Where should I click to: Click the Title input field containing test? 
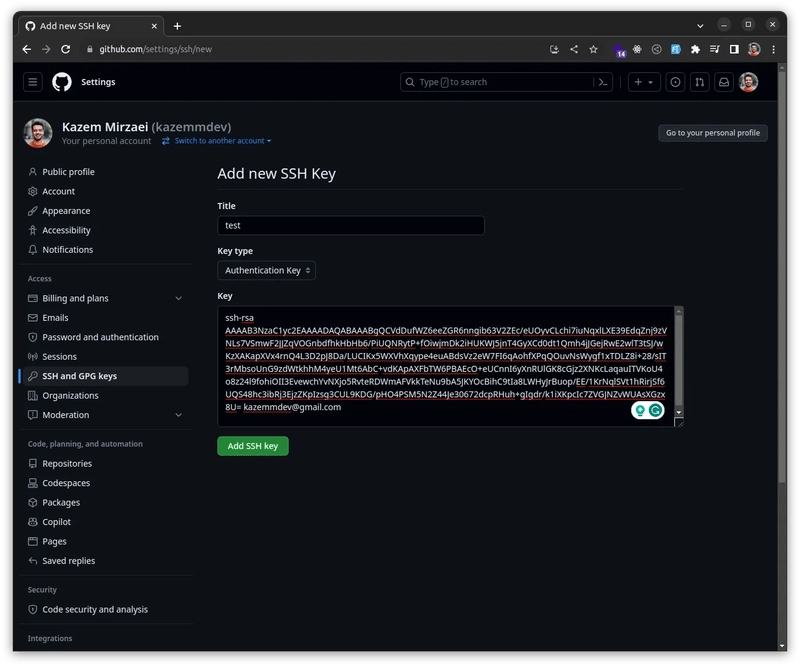click(x=351, y=226)
